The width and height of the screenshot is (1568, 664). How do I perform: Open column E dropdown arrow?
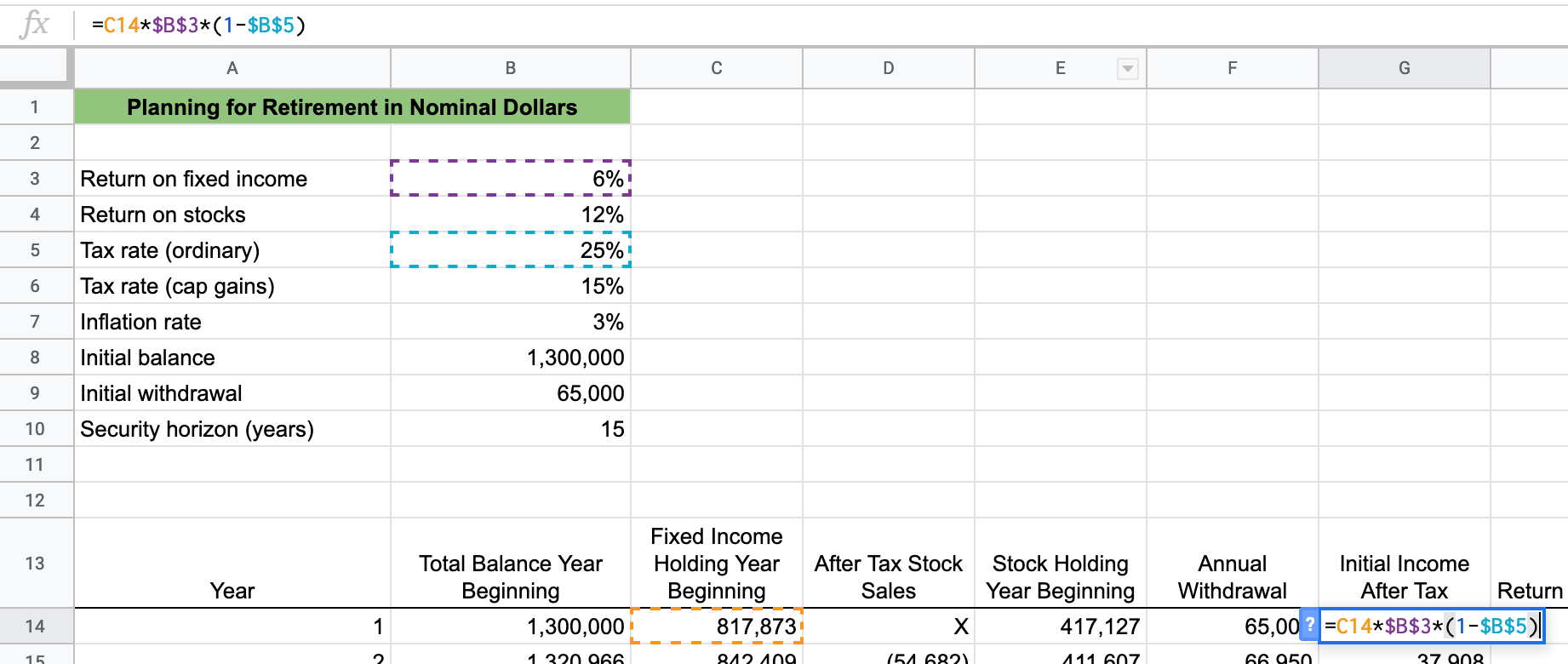[1127, 69]
